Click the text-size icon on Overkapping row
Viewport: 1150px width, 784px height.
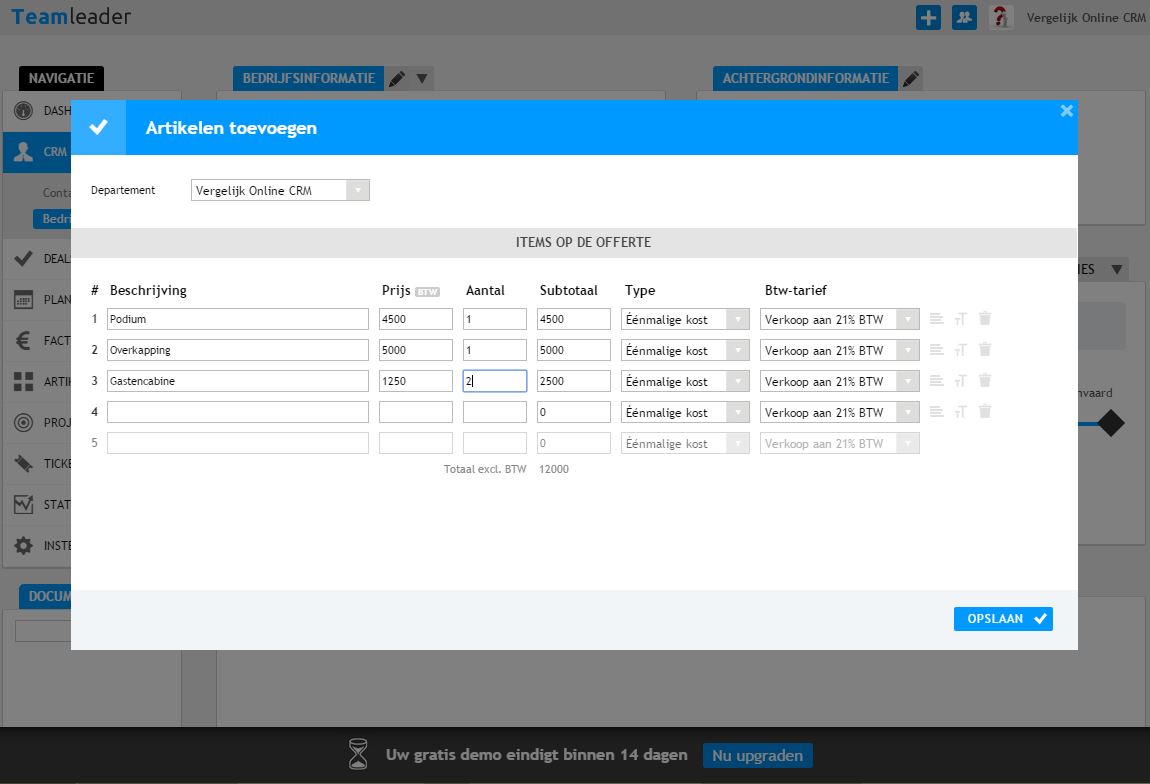(960, 350)
